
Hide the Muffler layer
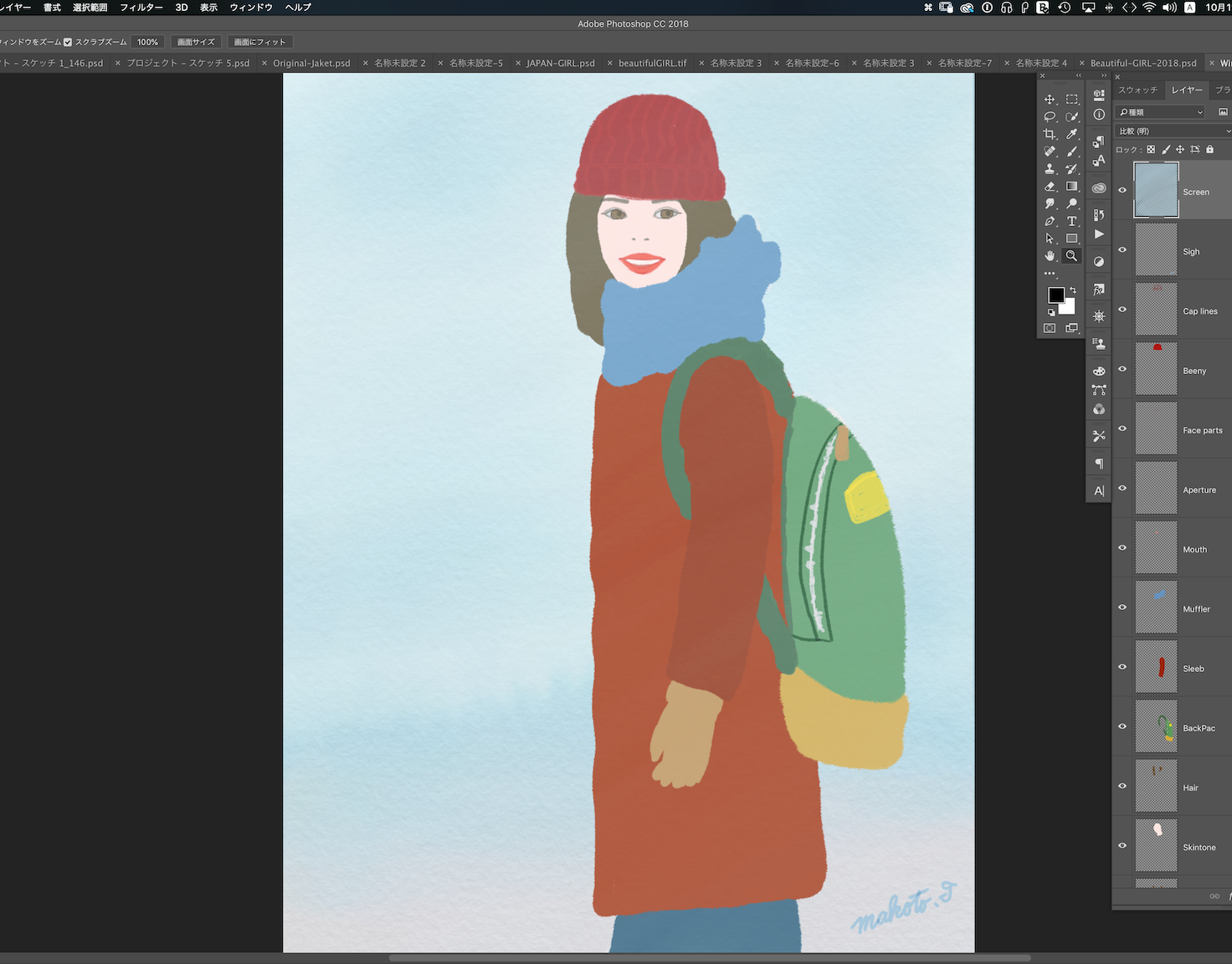1122,608
